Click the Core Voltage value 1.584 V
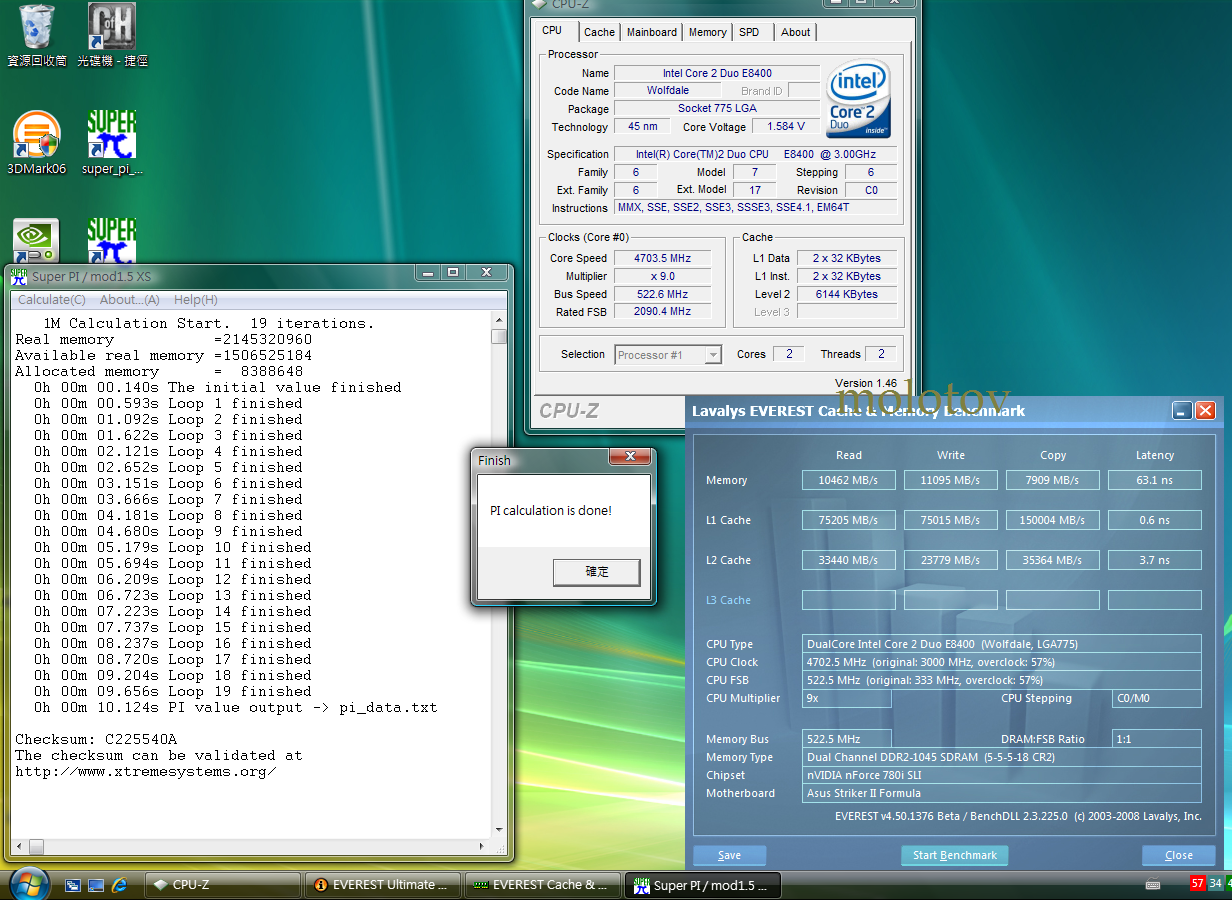Screen dimensions: 1232x900 coord(786,127)
